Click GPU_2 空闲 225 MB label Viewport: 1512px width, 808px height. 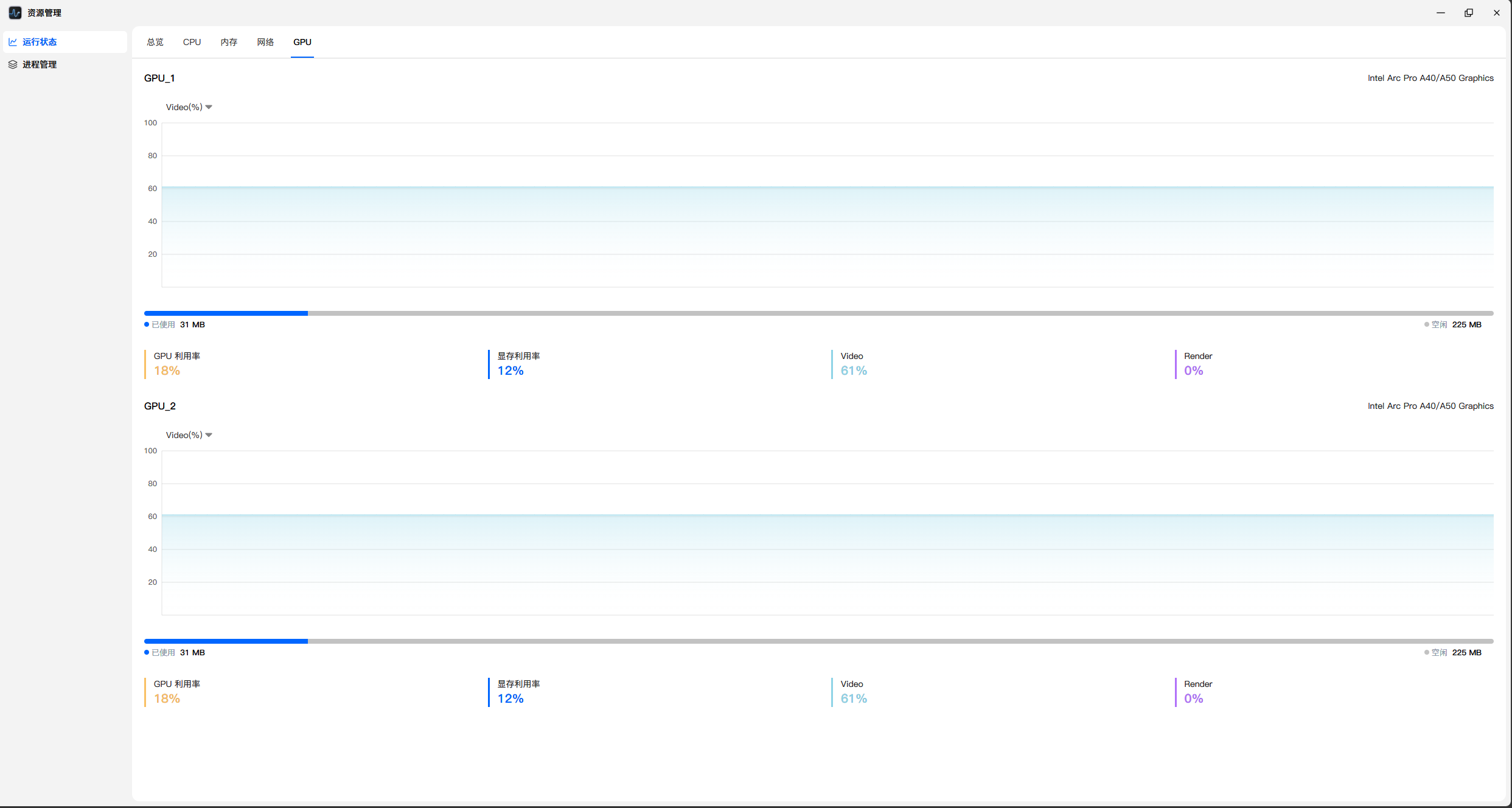[1453, 653]
